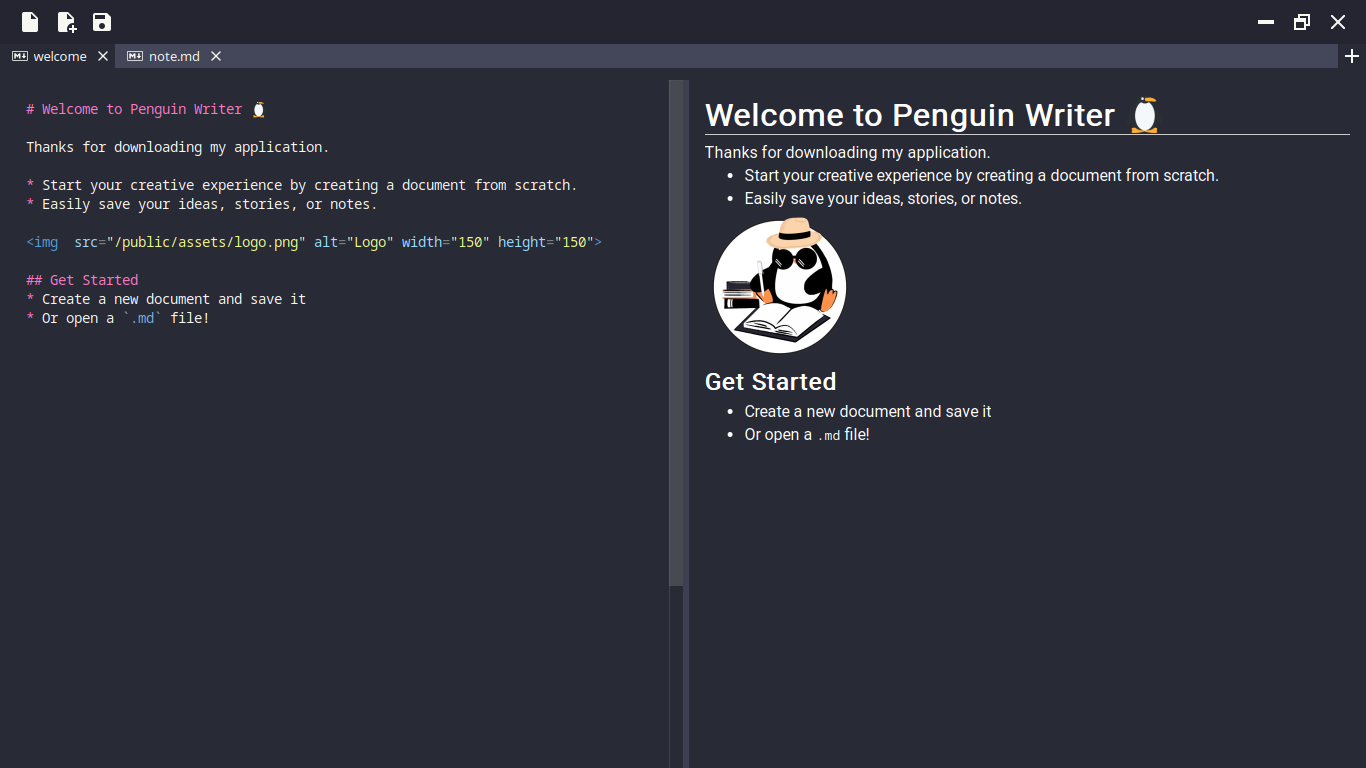Viewport: 1366px width, 768px height.
Task: Minimize the Penguin Writer window
Action: click(x=1266, y=22)
